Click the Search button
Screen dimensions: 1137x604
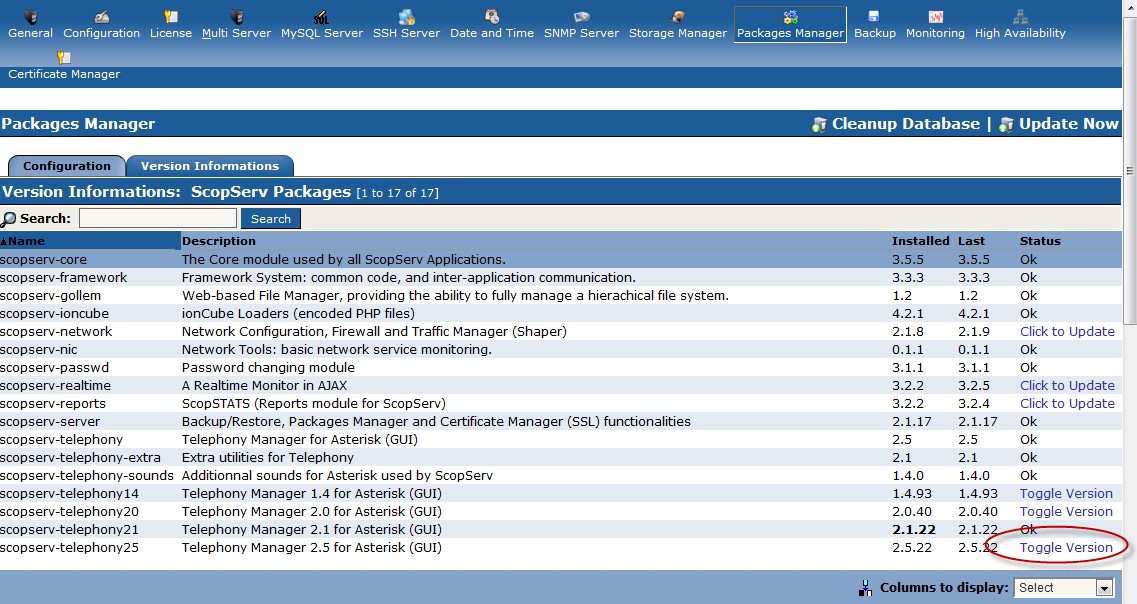tap(270, 218)
